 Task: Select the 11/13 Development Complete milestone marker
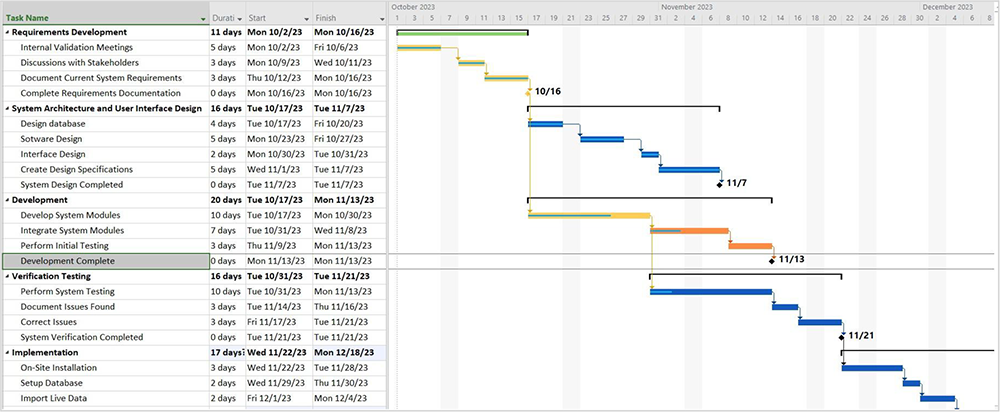tap(772, 260)
